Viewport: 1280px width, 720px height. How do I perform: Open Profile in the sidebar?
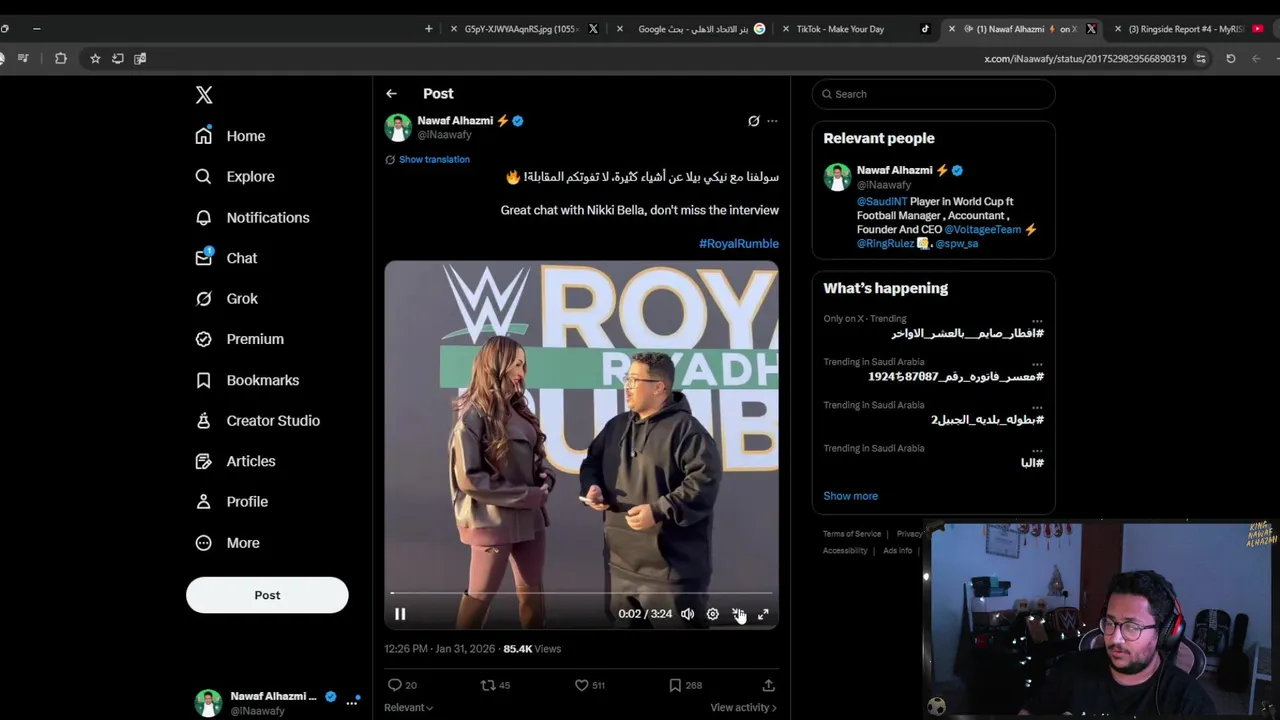point(232,501)
